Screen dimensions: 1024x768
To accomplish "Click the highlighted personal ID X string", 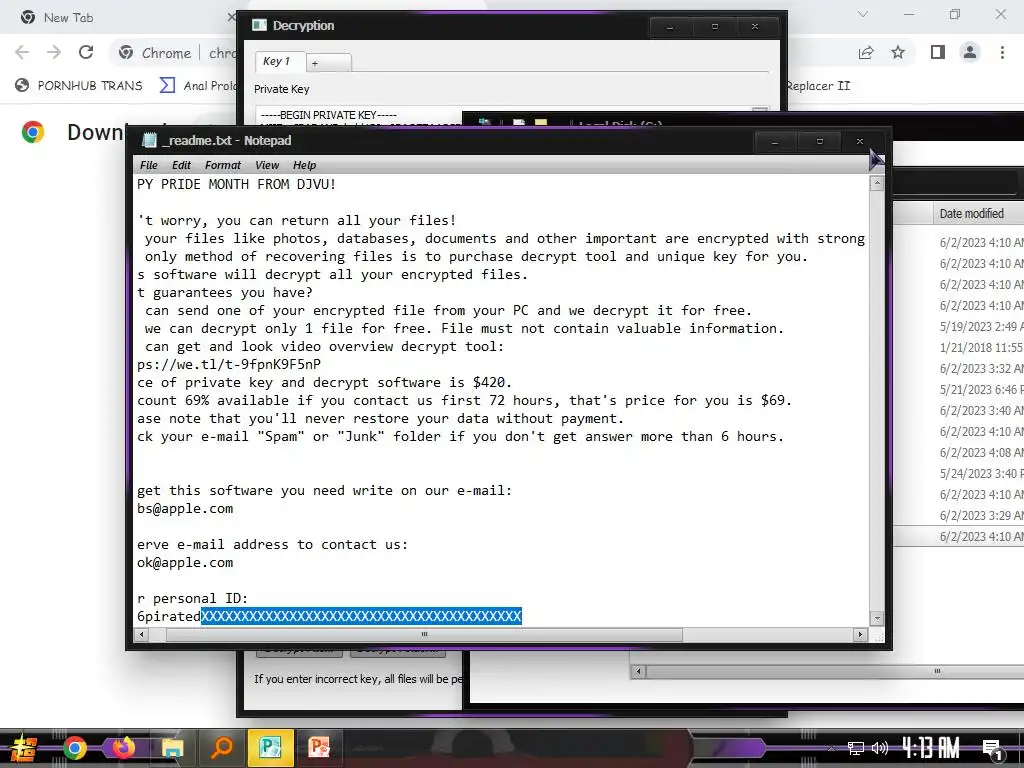I will (361, 616).
